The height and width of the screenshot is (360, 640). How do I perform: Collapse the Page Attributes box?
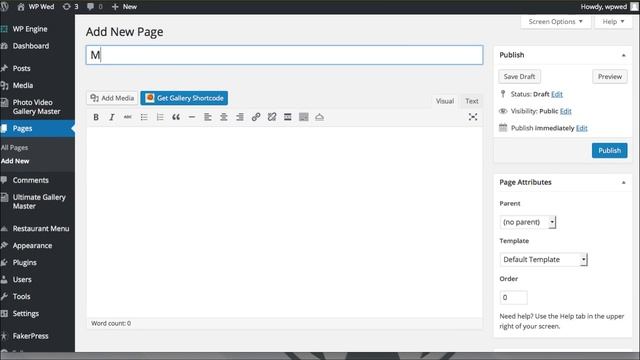pos(623,182)
